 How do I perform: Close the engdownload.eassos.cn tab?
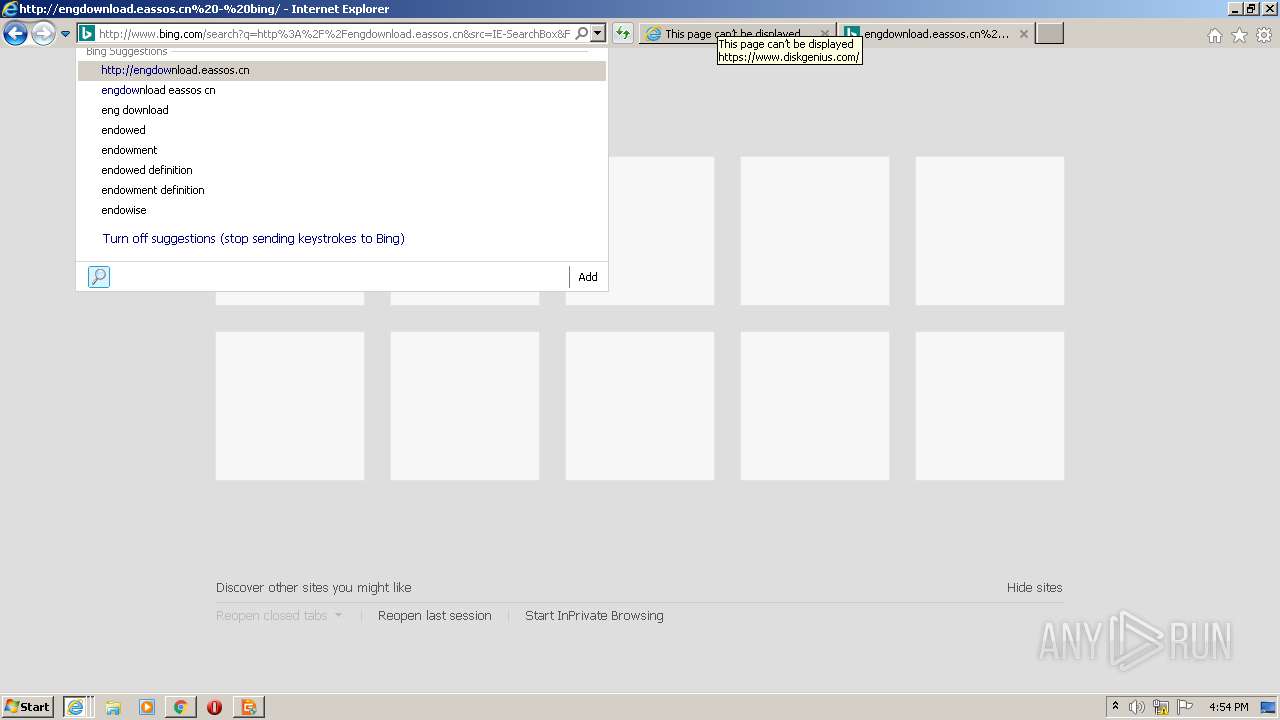tap(1023, 34)
